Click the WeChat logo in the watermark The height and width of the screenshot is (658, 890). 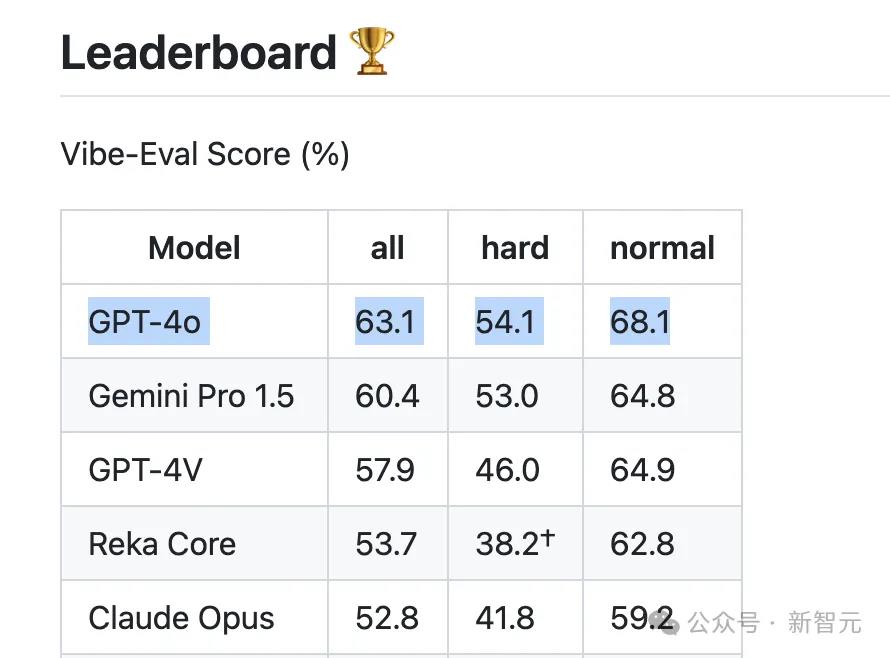(x=664, y=622)
